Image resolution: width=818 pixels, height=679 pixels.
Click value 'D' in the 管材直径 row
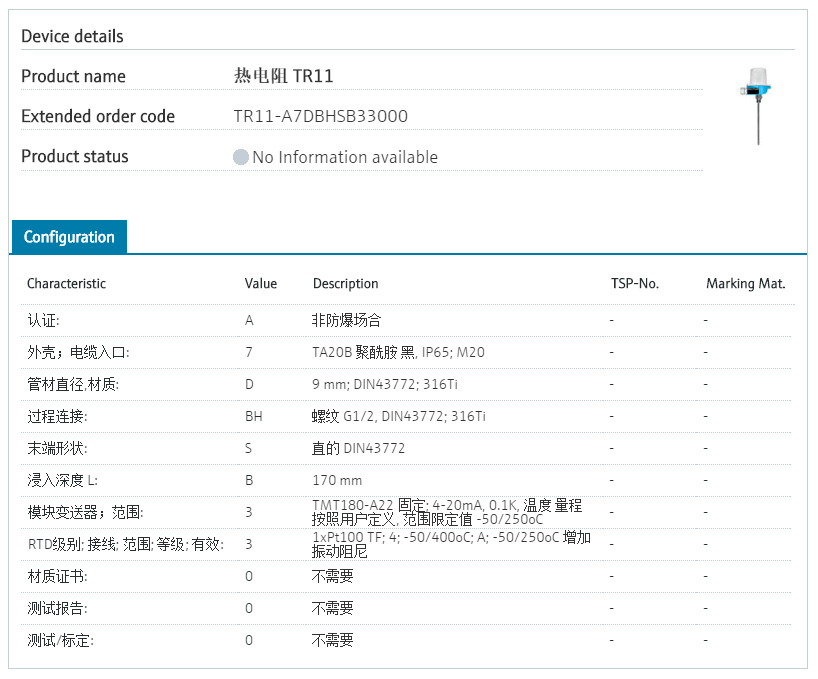(249, 385)
